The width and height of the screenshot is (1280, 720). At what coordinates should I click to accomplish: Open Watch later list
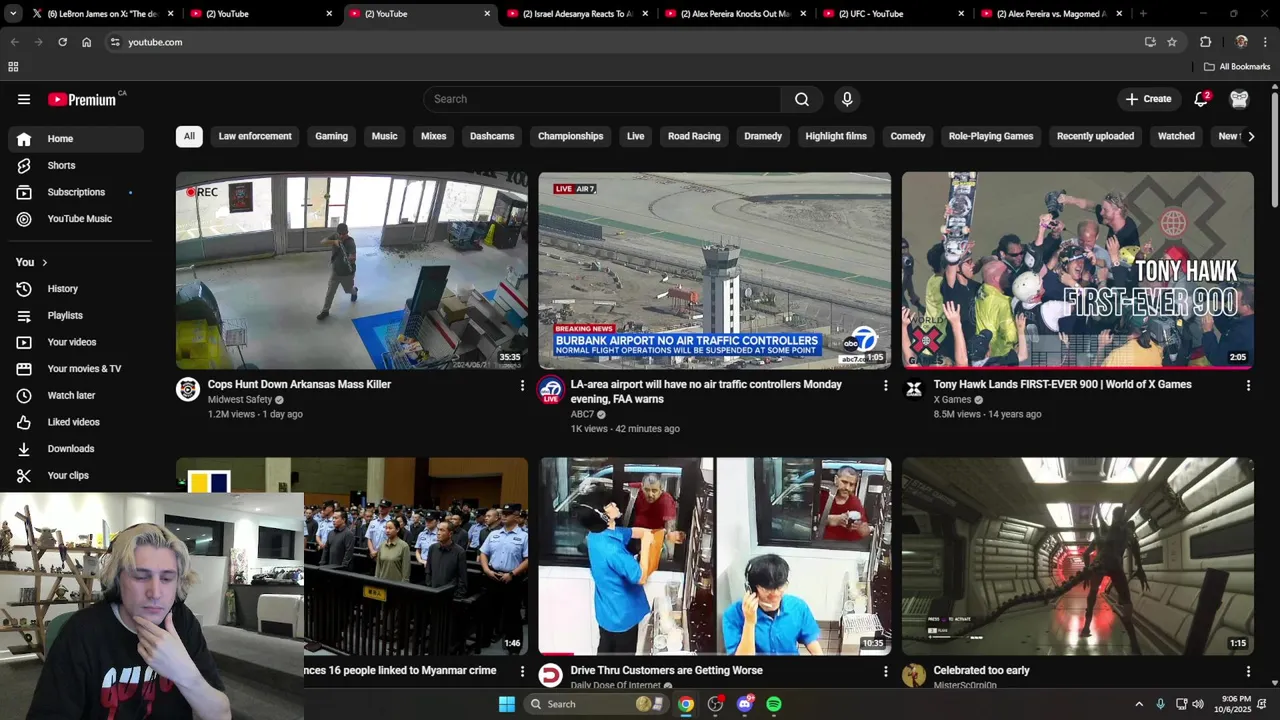(76, 395)
